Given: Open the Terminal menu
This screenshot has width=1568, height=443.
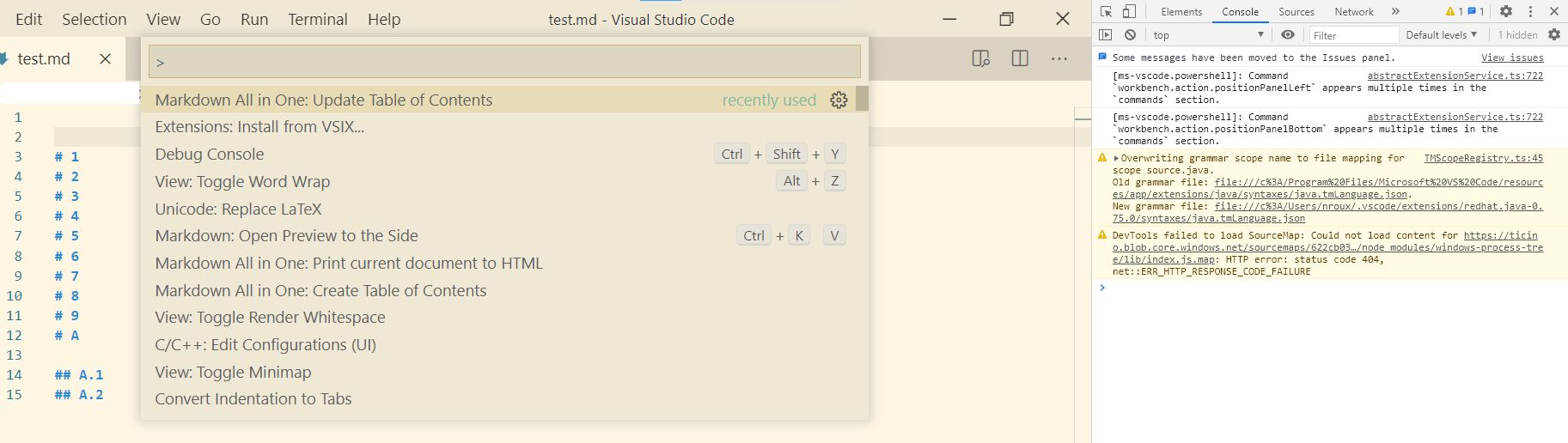Looking at the screenshot, I should (318, 19).
